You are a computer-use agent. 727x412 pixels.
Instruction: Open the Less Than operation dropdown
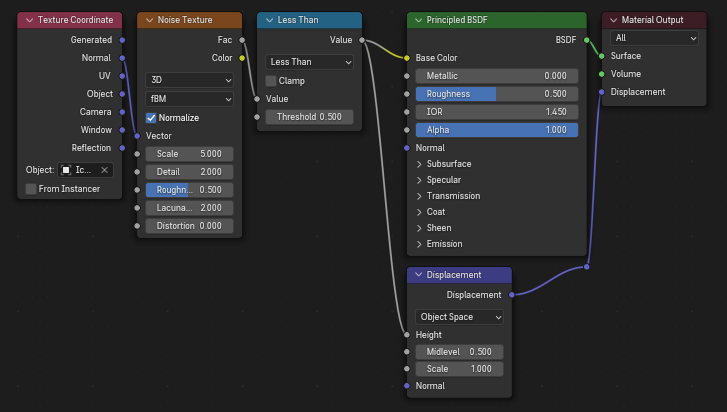pos(309,62)
